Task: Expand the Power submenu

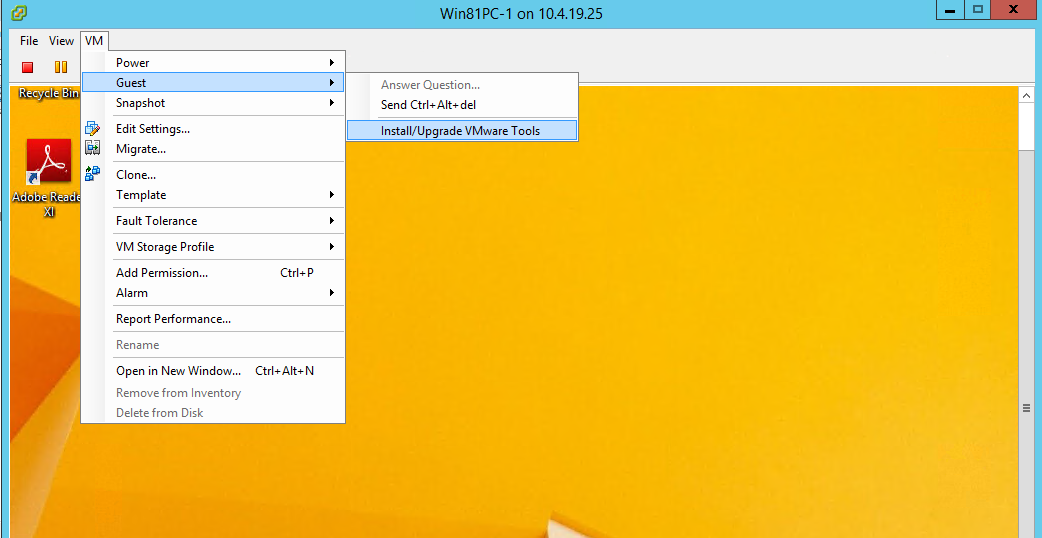Action: (x=213, y=62)
